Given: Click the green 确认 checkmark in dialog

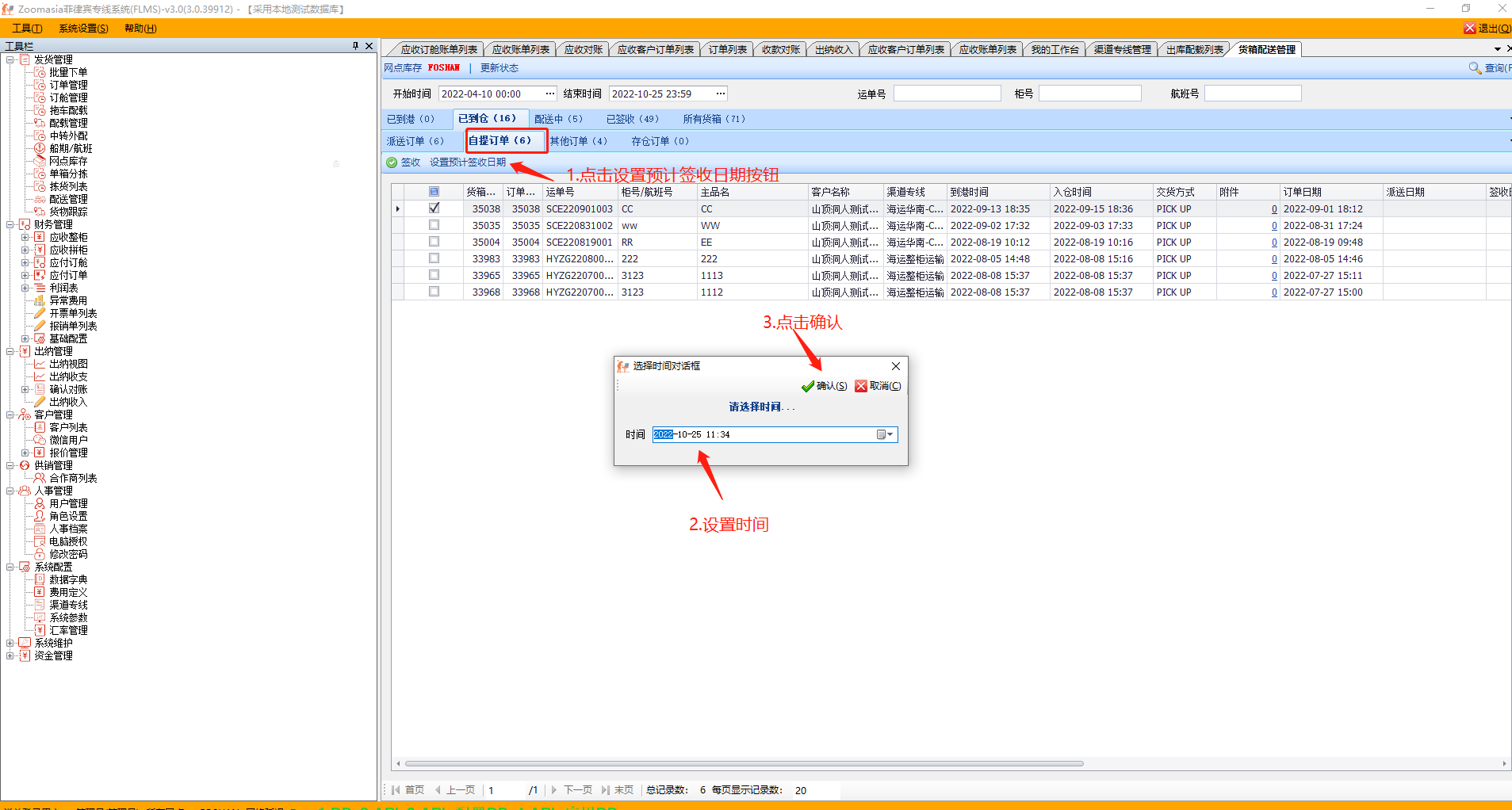Looking at the screenshot, I should pos(808,387).
